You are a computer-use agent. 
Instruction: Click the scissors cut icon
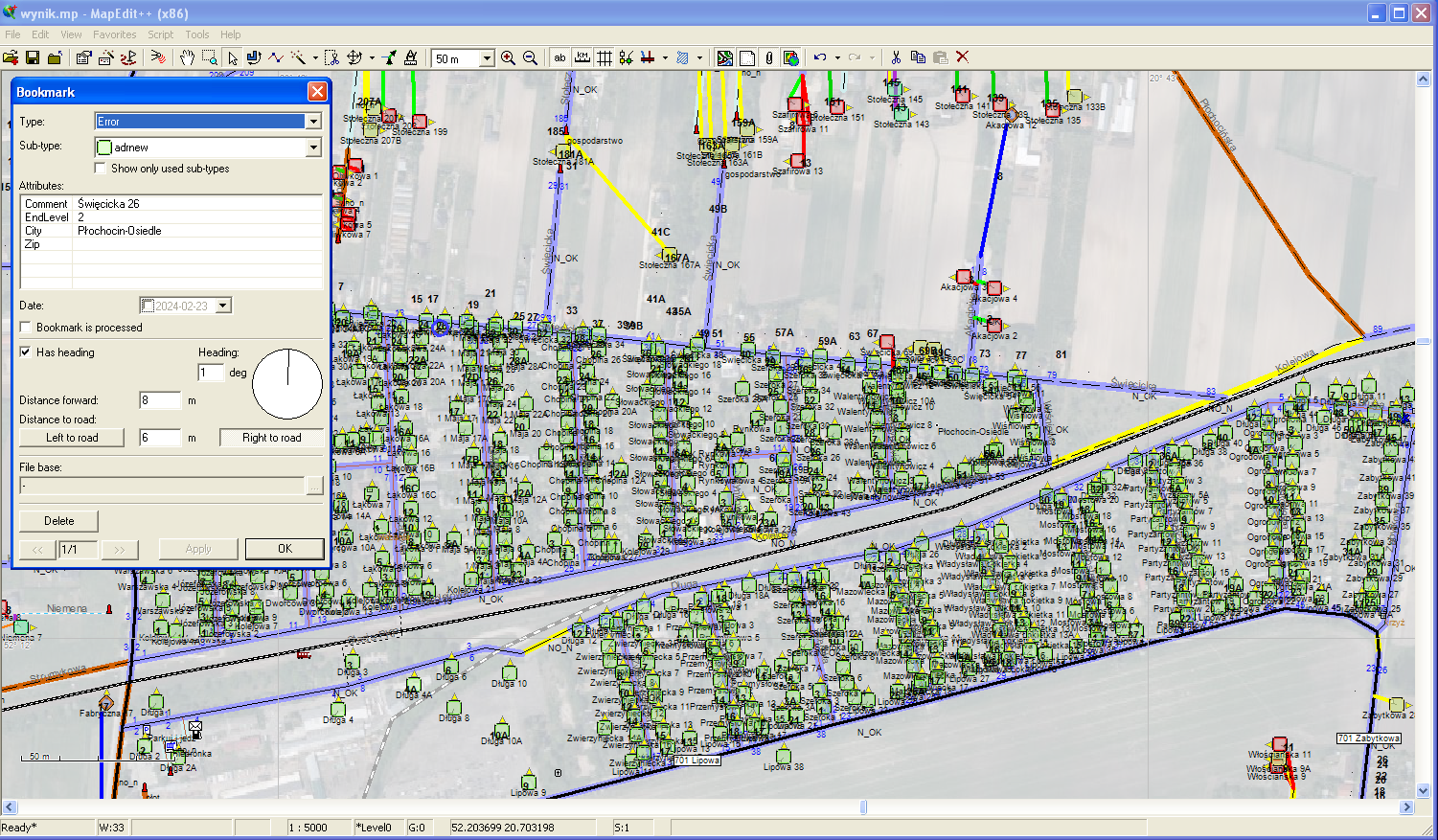click(896, 58)
